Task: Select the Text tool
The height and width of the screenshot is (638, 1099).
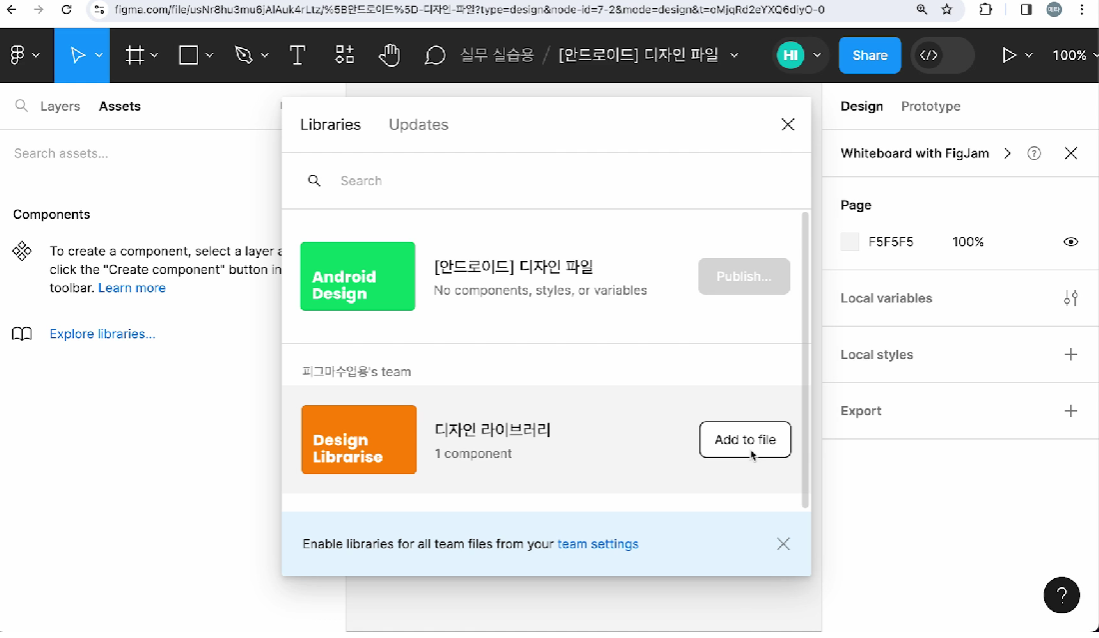Action: pos(297,55)
